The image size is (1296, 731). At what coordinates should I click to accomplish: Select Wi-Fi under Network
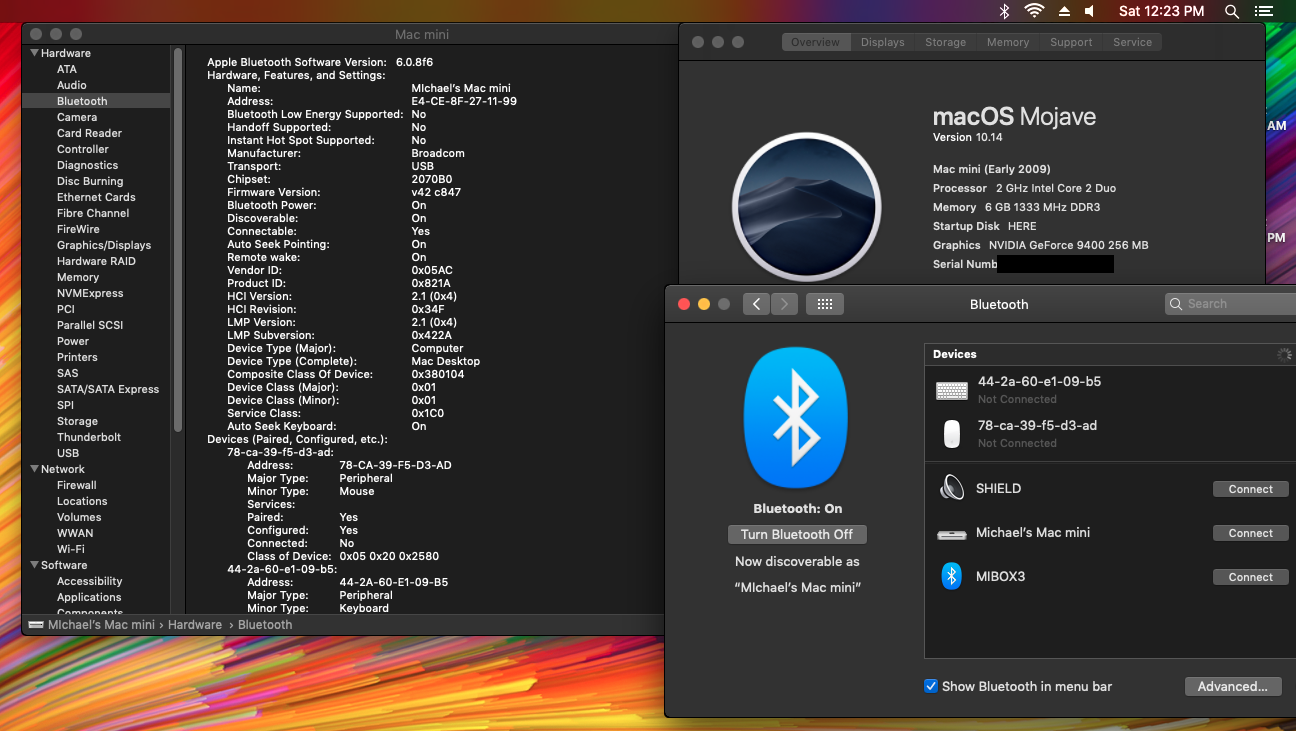point(71,549)
